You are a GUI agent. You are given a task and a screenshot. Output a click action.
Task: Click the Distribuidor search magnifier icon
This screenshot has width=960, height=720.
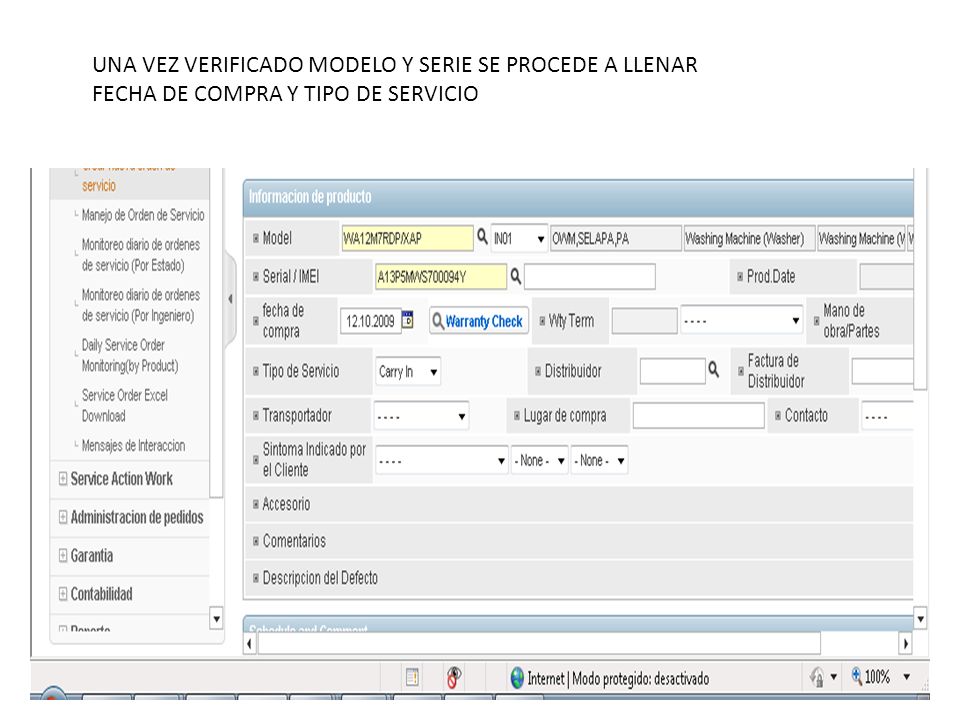click(x=714, y=369)
